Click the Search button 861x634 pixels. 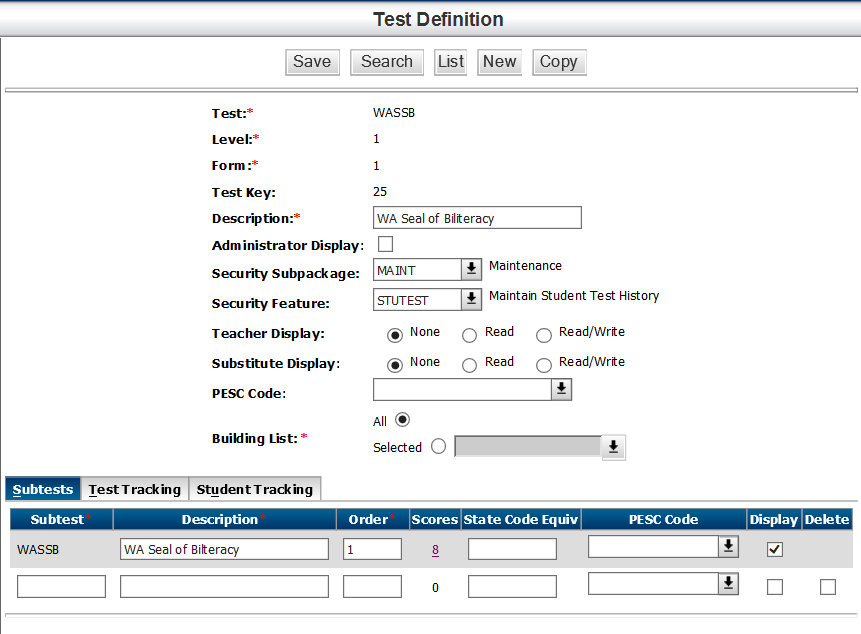click(x=387, y=62)
